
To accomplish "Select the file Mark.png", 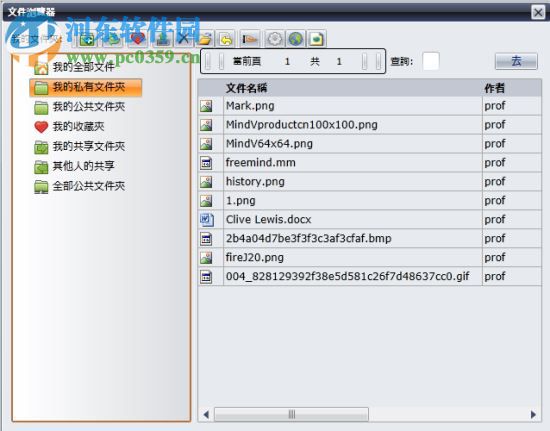I will point(250,106).
